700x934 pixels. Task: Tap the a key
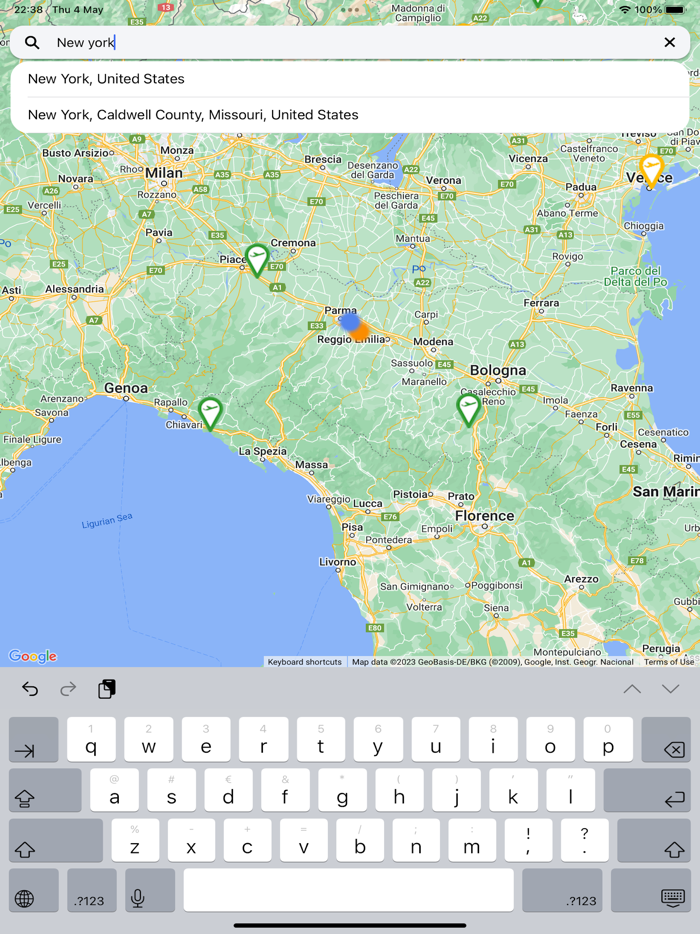tap(114, 790)
